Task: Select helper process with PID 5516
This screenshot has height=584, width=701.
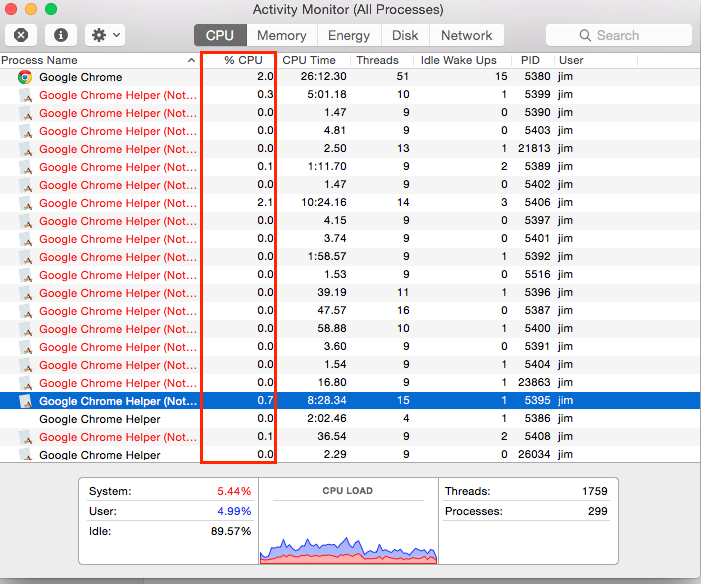Action: 350,275
